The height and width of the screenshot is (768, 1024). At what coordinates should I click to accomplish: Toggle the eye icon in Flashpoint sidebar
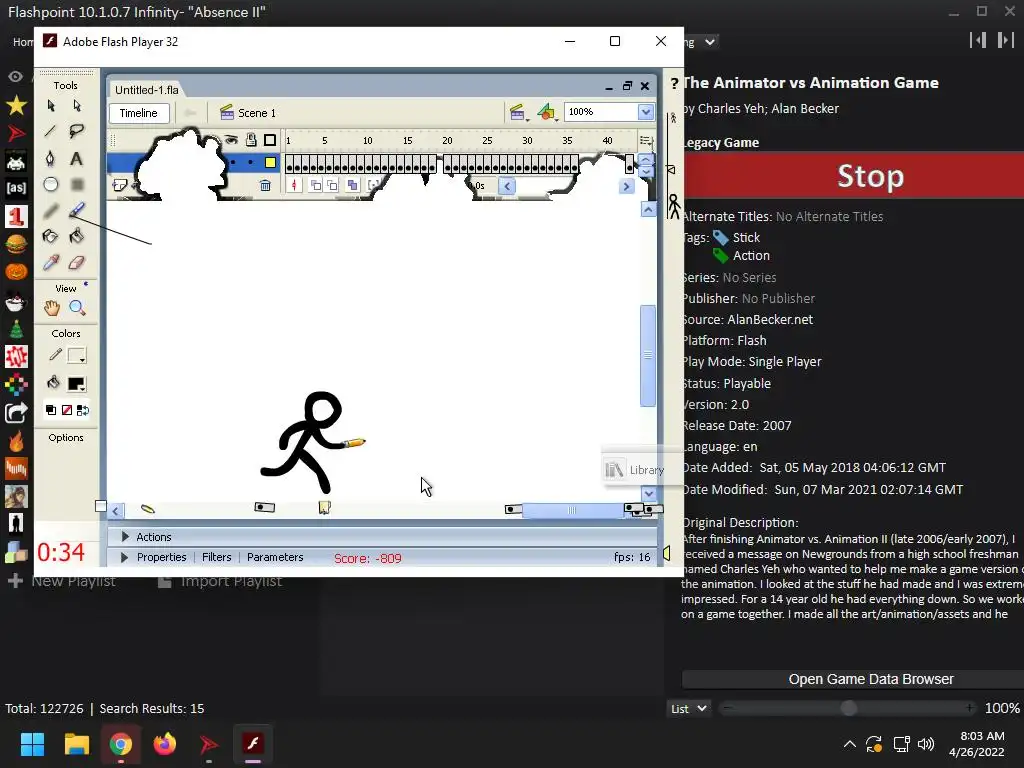point(15,77)
